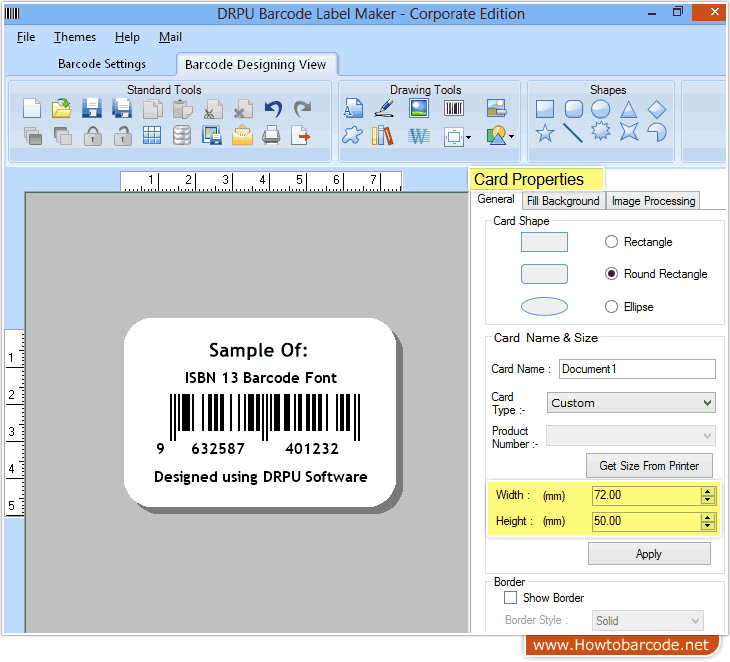This screenshot has height=662, width=730.
Task: Click the Save As double-floppy icon
Action: [122, 109]
